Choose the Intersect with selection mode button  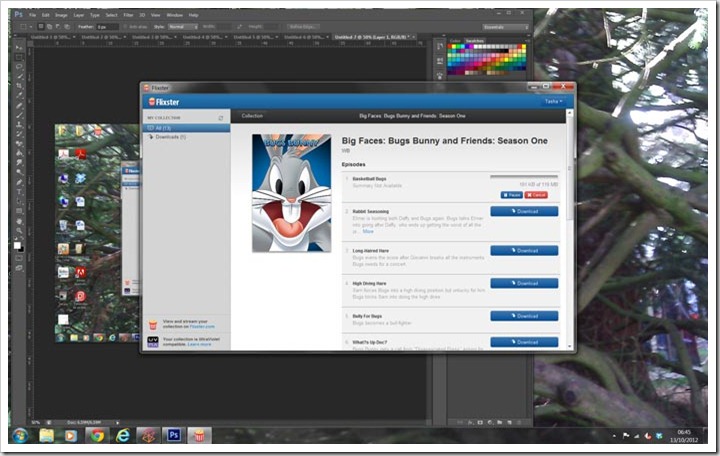(67, 27)
